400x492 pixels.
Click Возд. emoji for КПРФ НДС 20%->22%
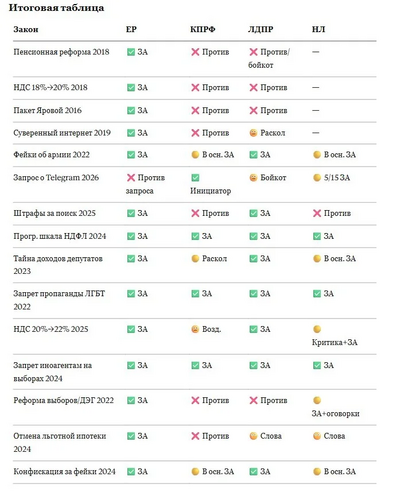coord(195,329)
